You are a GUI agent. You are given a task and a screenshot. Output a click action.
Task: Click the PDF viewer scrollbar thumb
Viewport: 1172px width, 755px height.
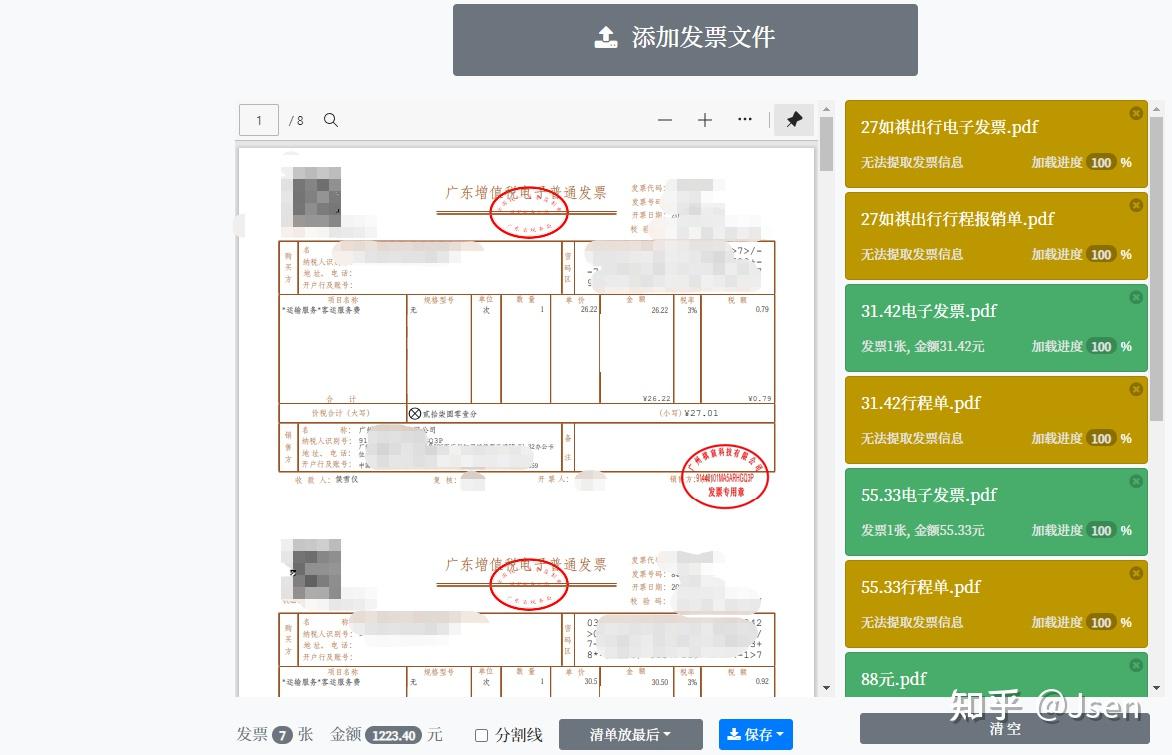click(x=826, y=144)
